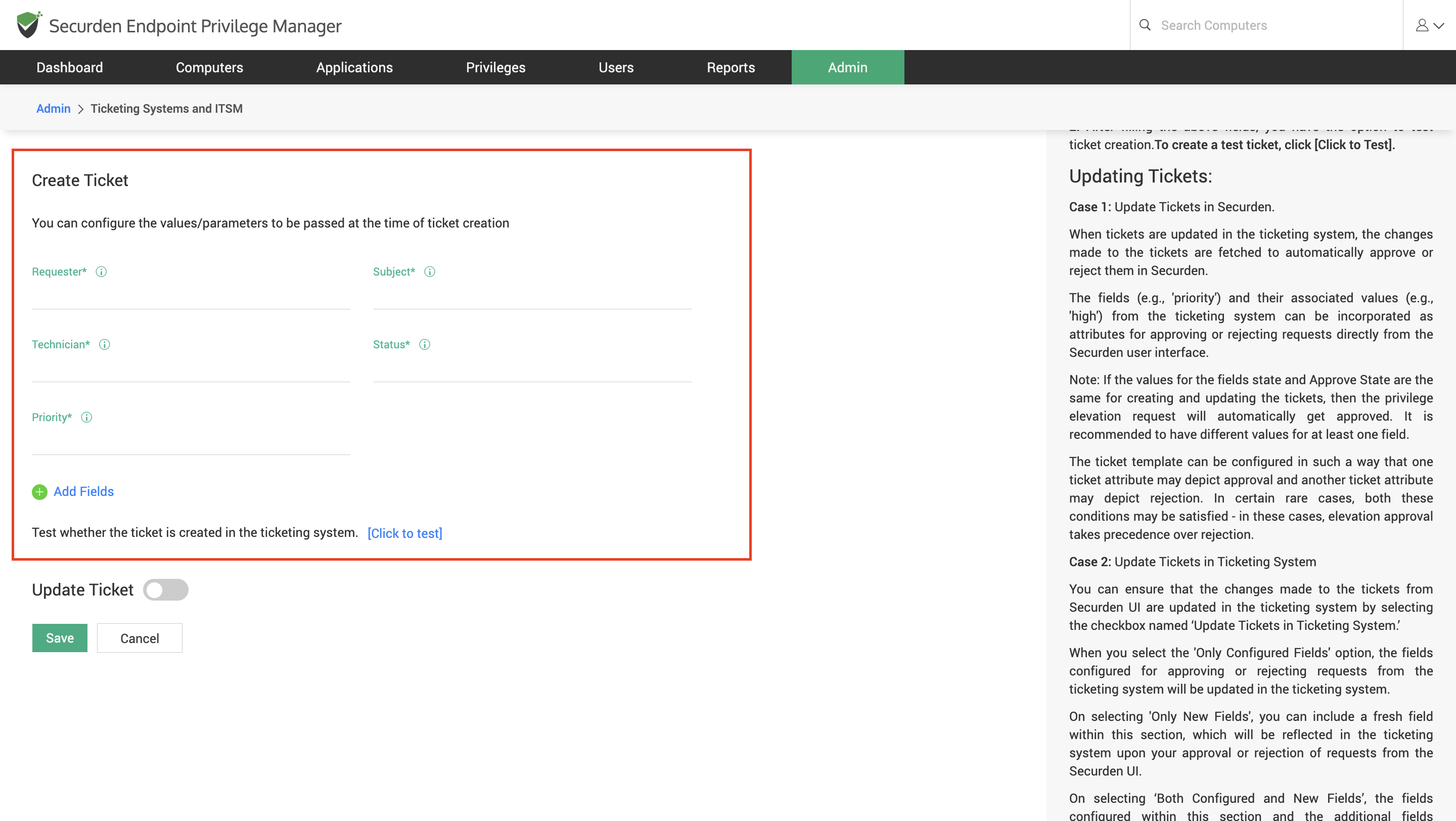This screenshot has width=1456, height=821.
Task: Click into the Status input field
Action: coord(532,369)
